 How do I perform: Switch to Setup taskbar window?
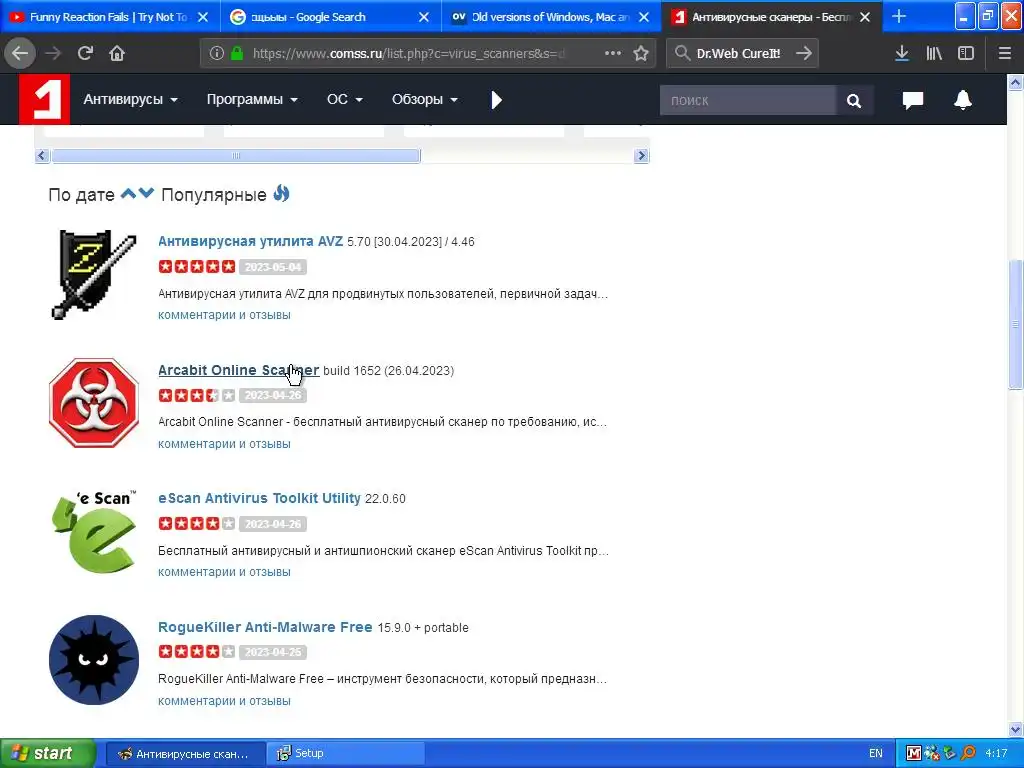tap(345, 753)
